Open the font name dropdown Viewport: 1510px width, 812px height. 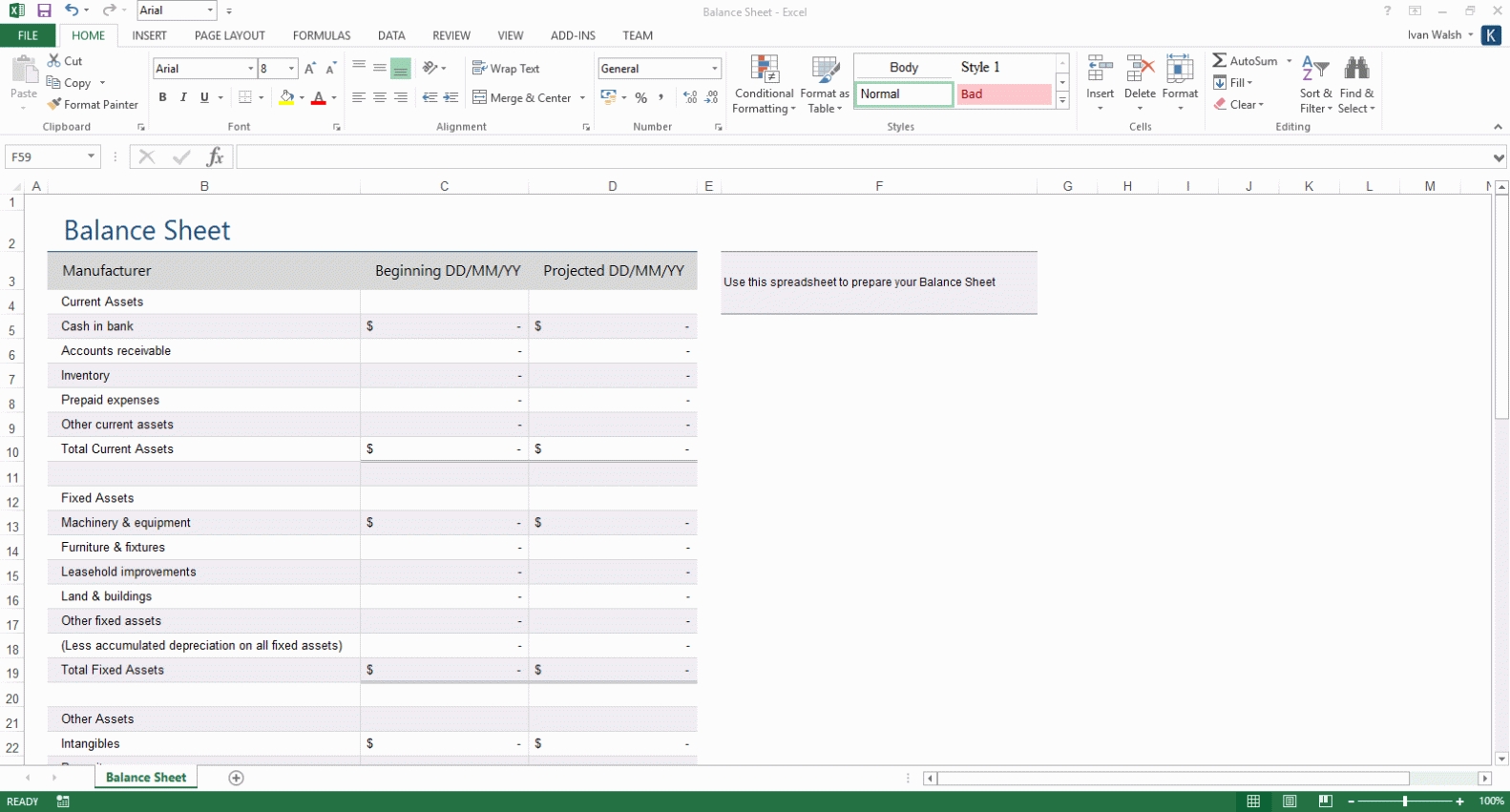(251, 69)
